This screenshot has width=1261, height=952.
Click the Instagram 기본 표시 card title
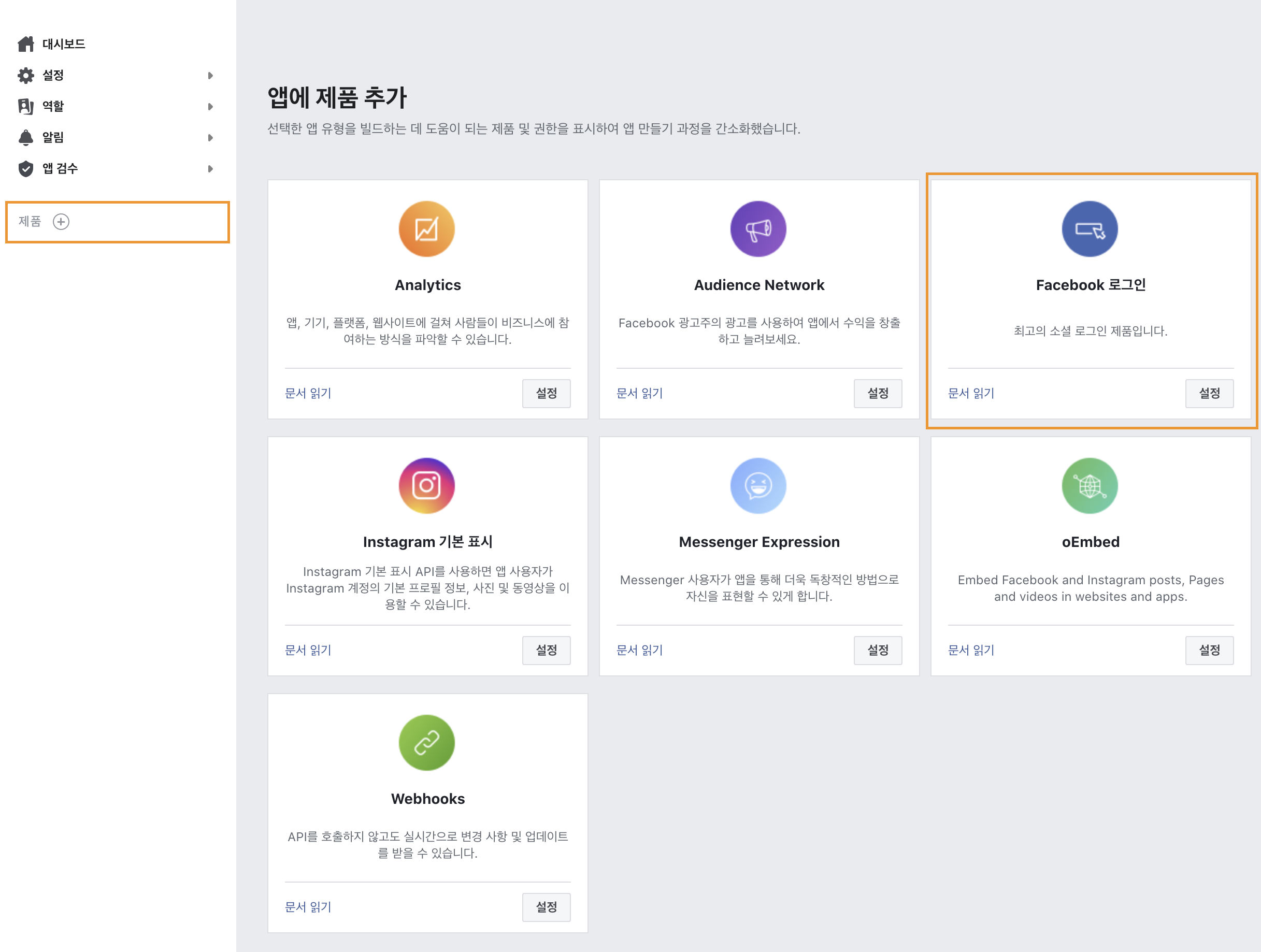(x=427, y=542)
